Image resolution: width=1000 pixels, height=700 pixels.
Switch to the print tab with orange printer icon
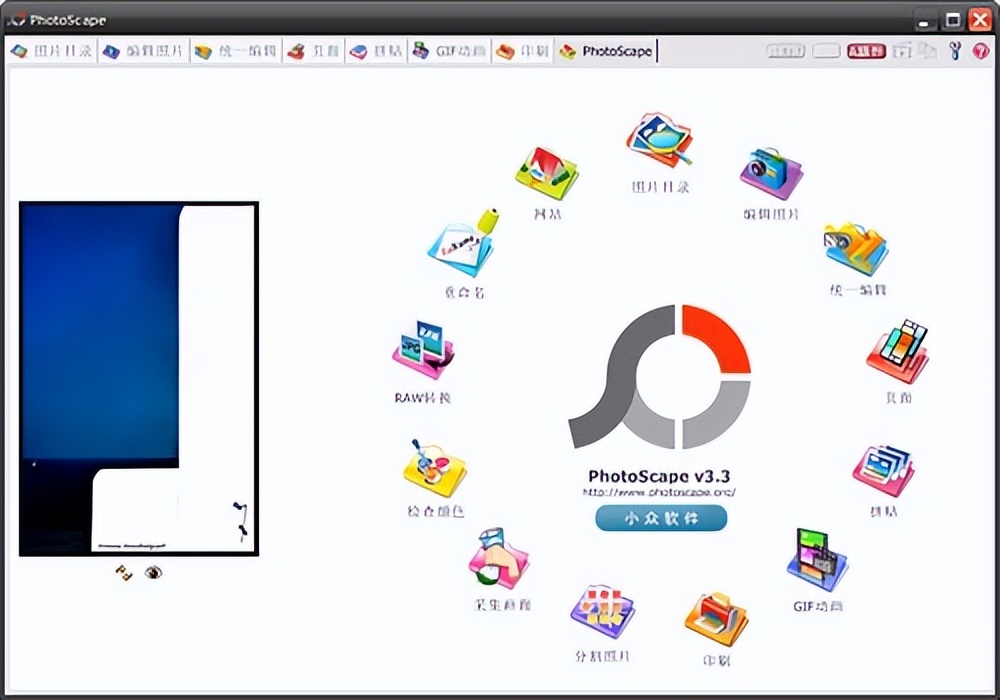click(522, 51)
